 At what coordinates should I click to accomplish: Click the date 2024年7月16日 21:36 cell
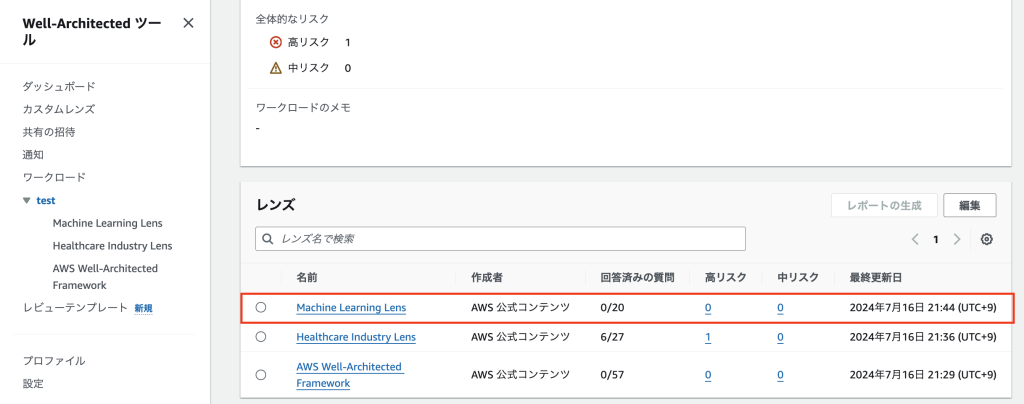(923, 337)
